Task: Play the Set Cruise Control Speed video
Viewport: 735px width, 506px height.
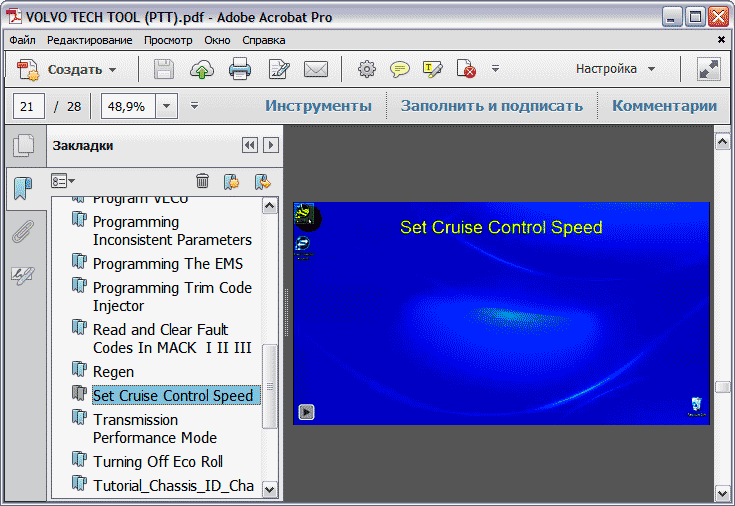Action: [x=307, y=411]
